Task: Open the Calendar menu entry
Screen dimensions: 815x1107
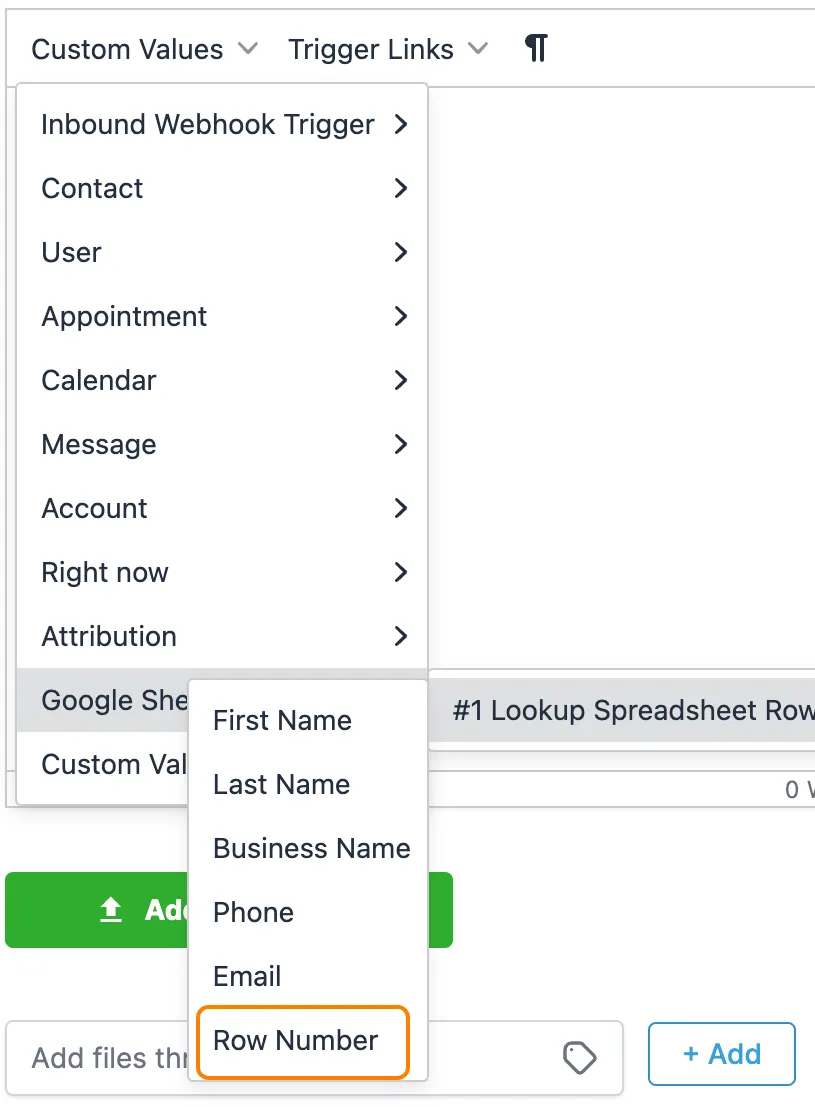Action: pyautogui.click(x=99, y=380)
